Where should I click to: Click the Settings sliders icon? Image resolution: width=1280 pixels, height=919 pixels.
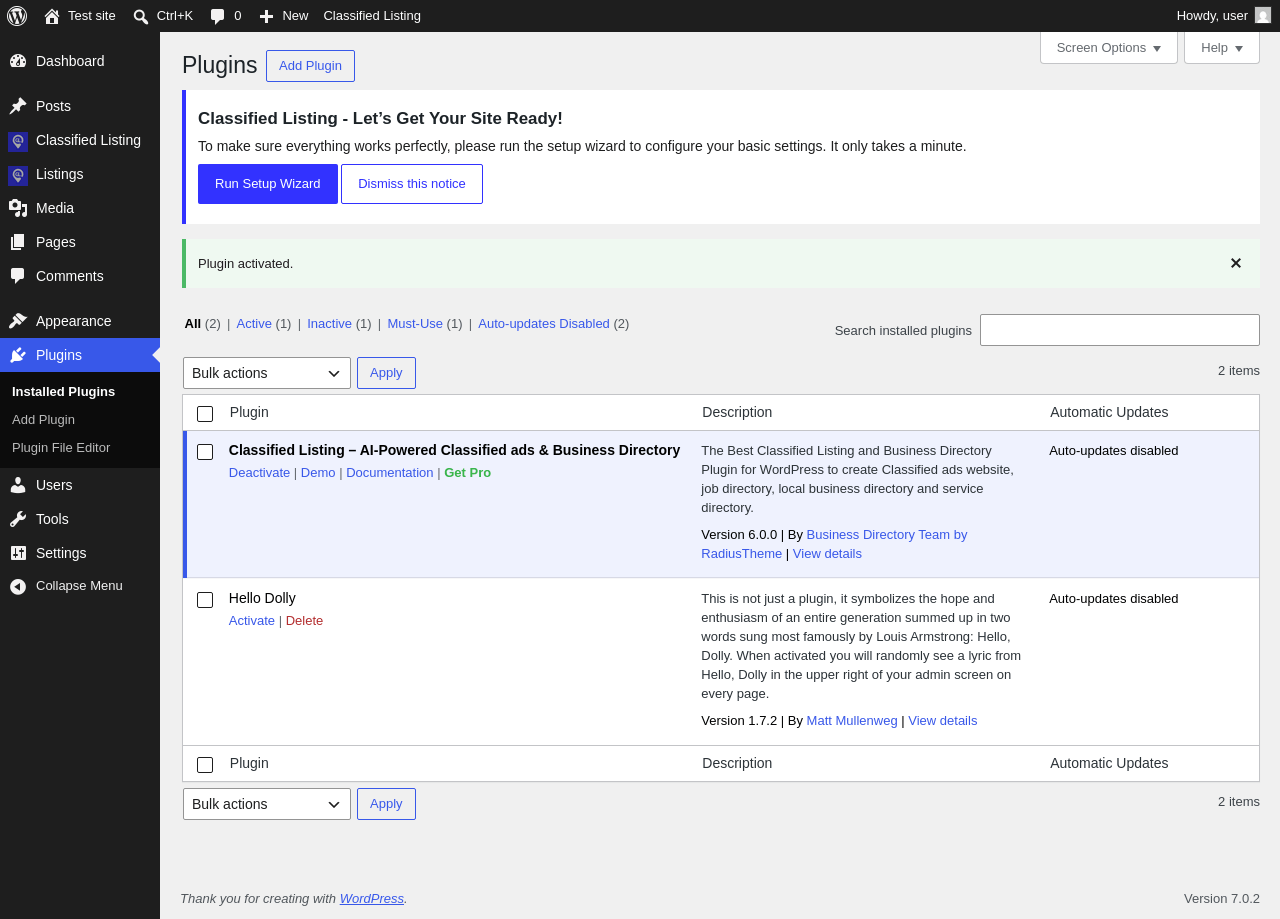tap(18, 553)
